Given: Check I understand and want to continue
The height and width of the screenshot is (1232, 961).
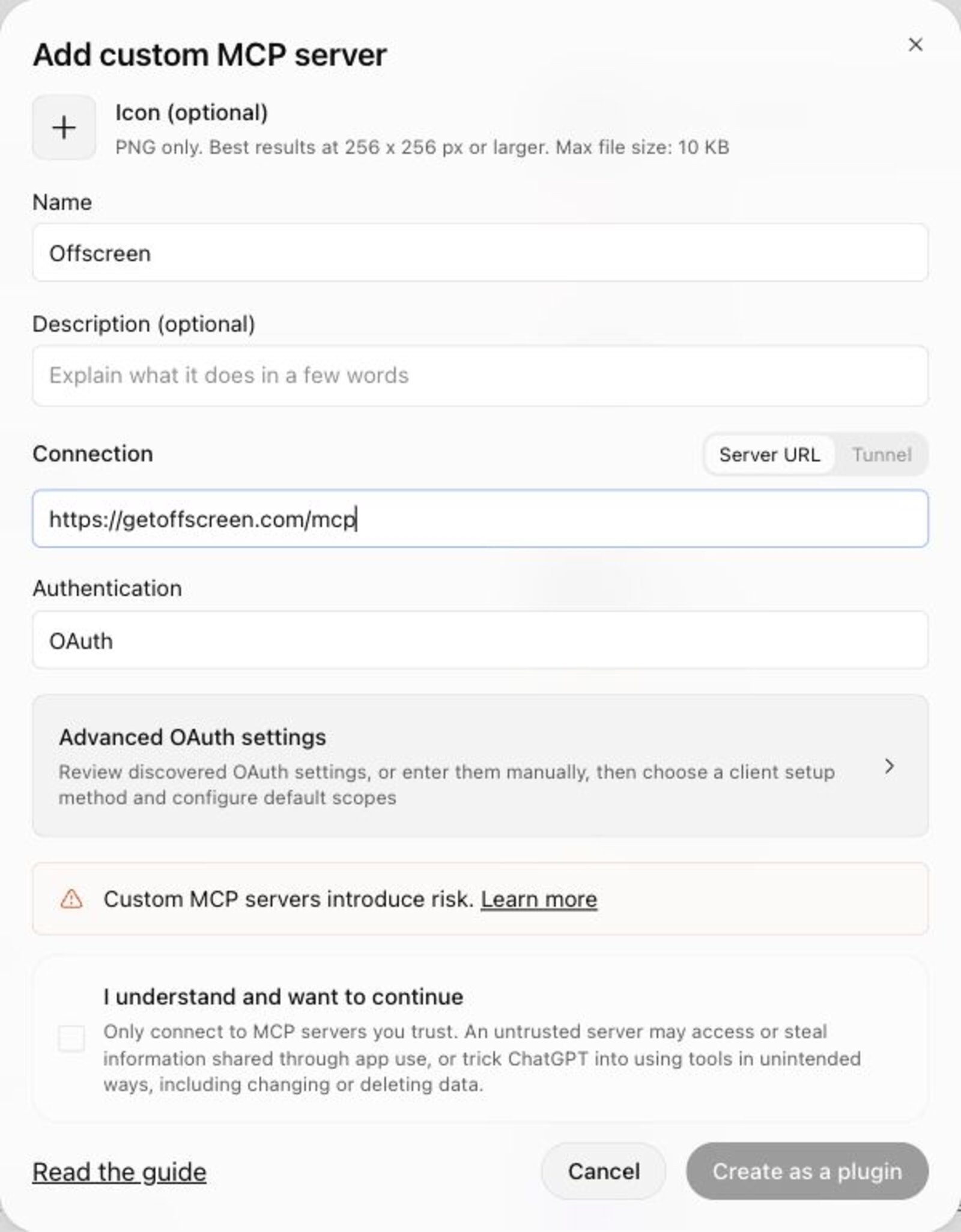Looking at the screenshot, I should tap(71, 1039).
